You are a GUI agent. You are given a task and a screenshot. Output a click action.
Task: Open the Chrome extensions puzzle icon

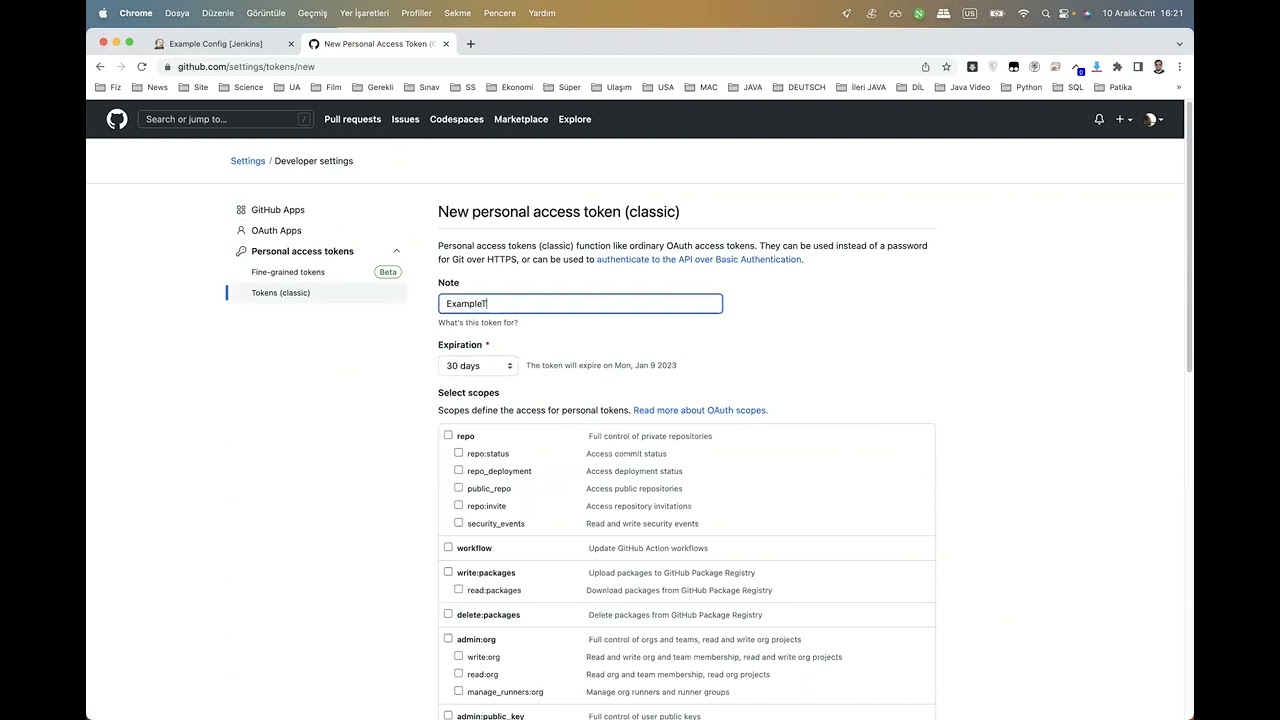coord(1117,67)
